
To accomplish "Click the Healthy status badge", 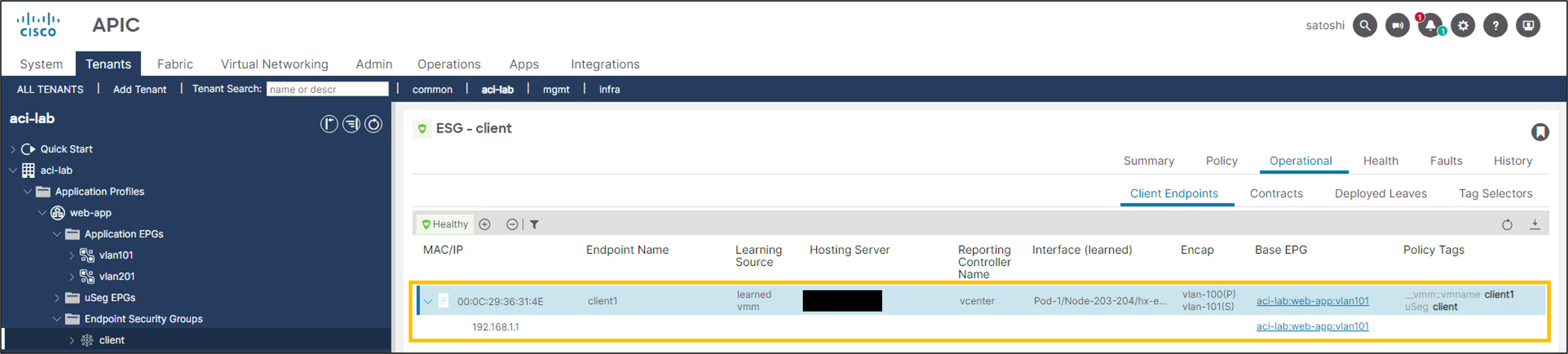I will (x=446, y=224).
